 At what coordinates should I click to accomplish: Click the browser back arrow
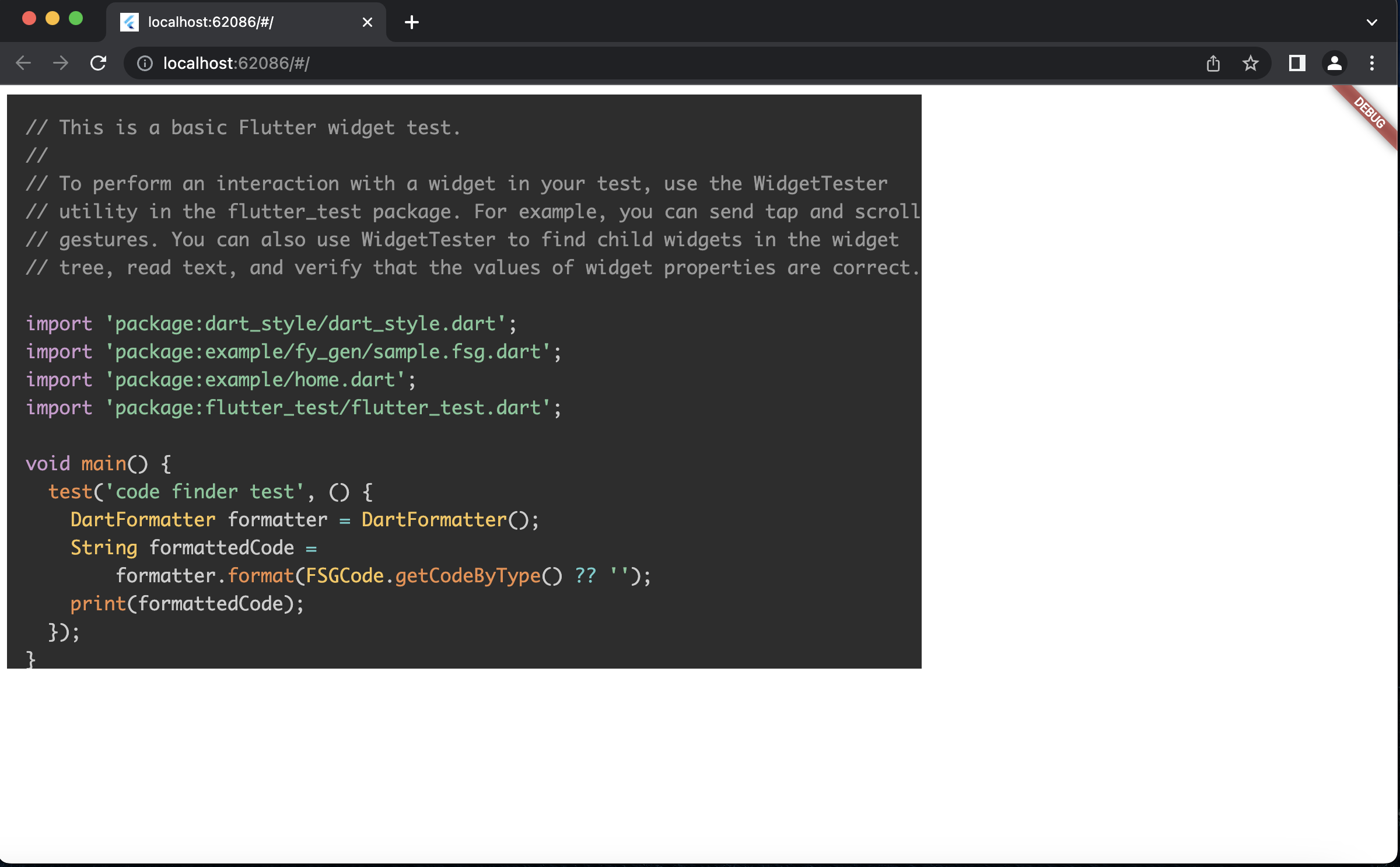(x=23, y=63)
